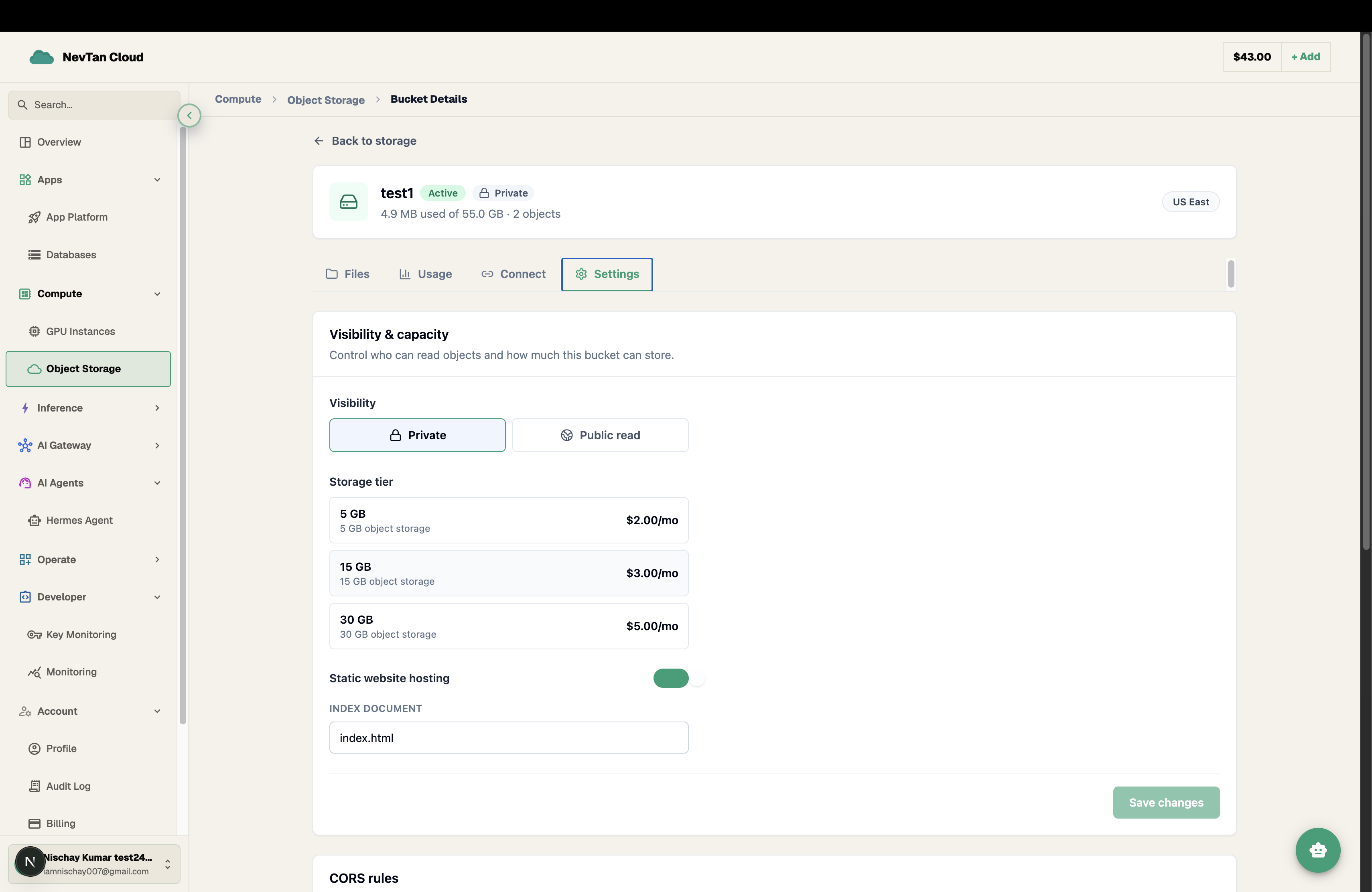Click the user avatar N
This screenshot has width=1372, height=892.
coord(30,862)
